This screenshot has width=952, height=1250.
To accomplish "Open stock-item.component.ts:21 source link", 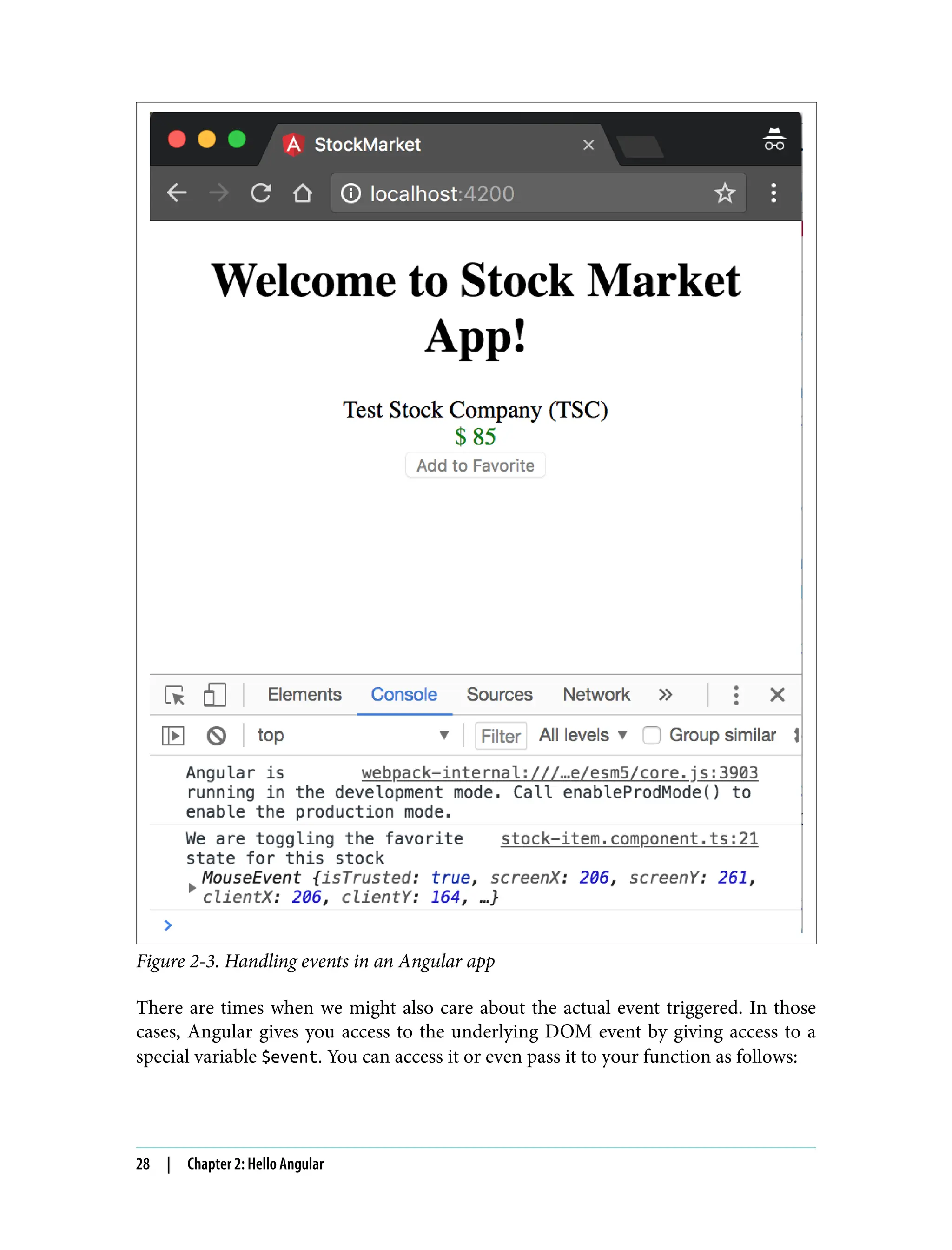I will 629,838.
